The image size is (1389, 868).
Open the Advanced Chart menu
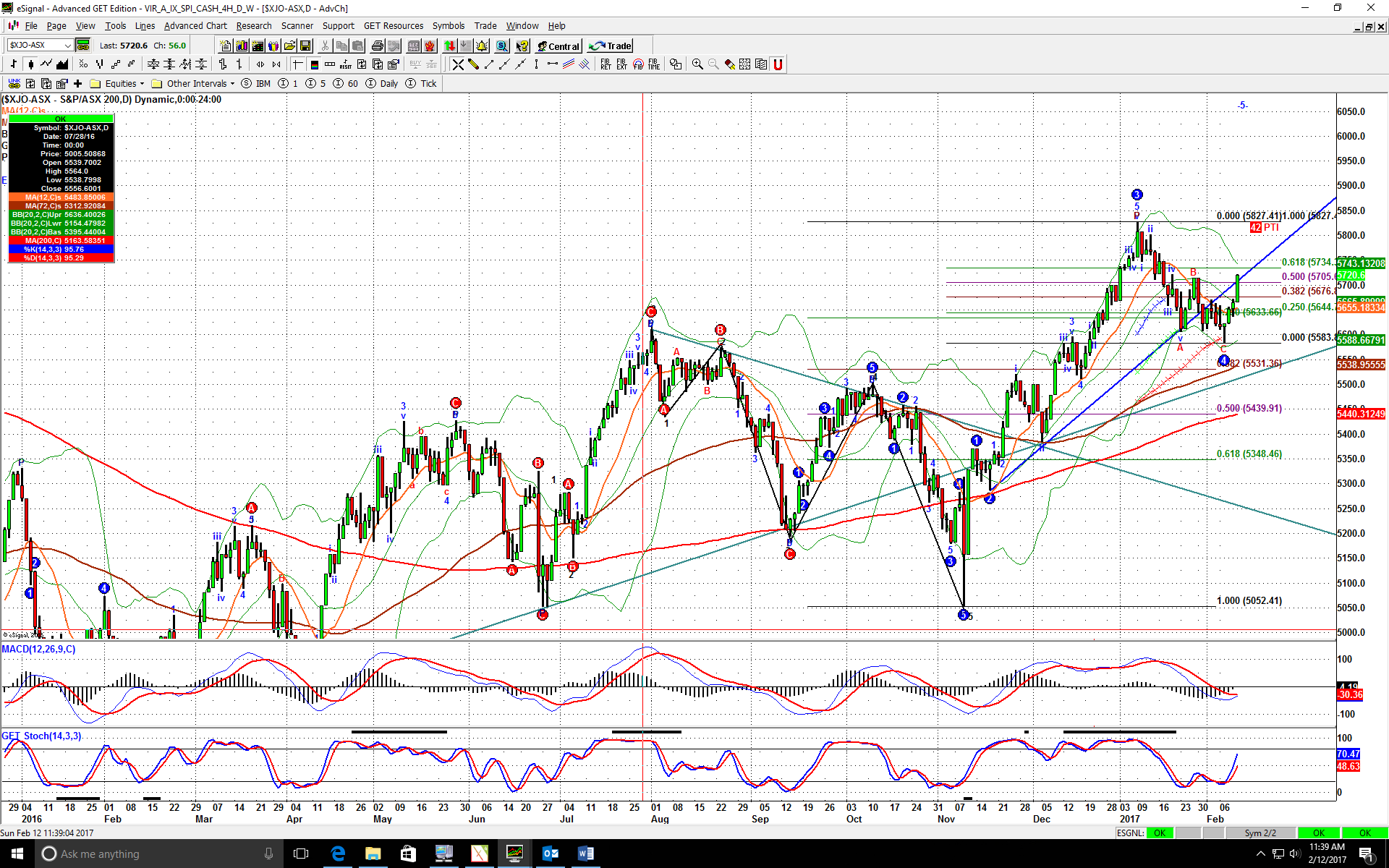(195, 26)
